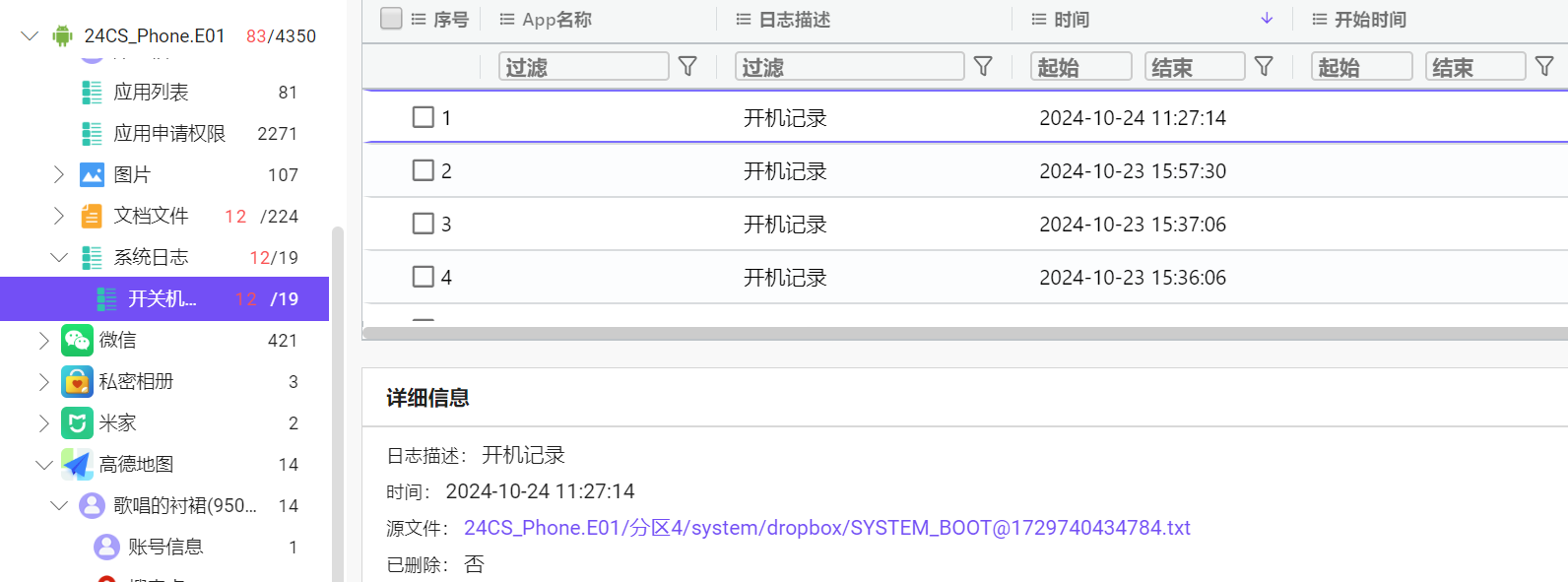Click the 高德地图 Amap icon
The width and height of the screenshot is (1568, 582).
tap(77, 465)
